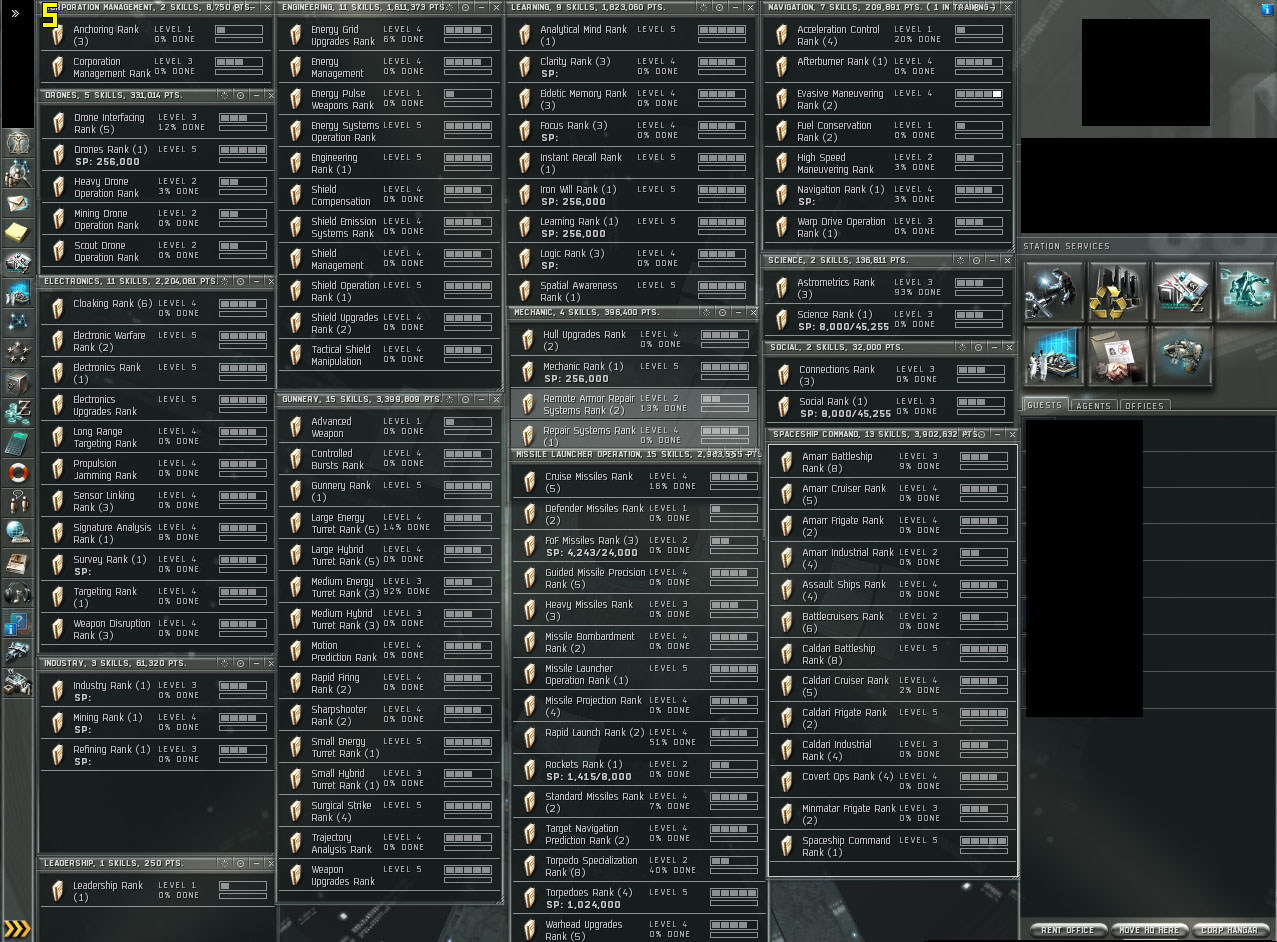
Task: Open People & Places in the sidebar
Action: (18, 173)
